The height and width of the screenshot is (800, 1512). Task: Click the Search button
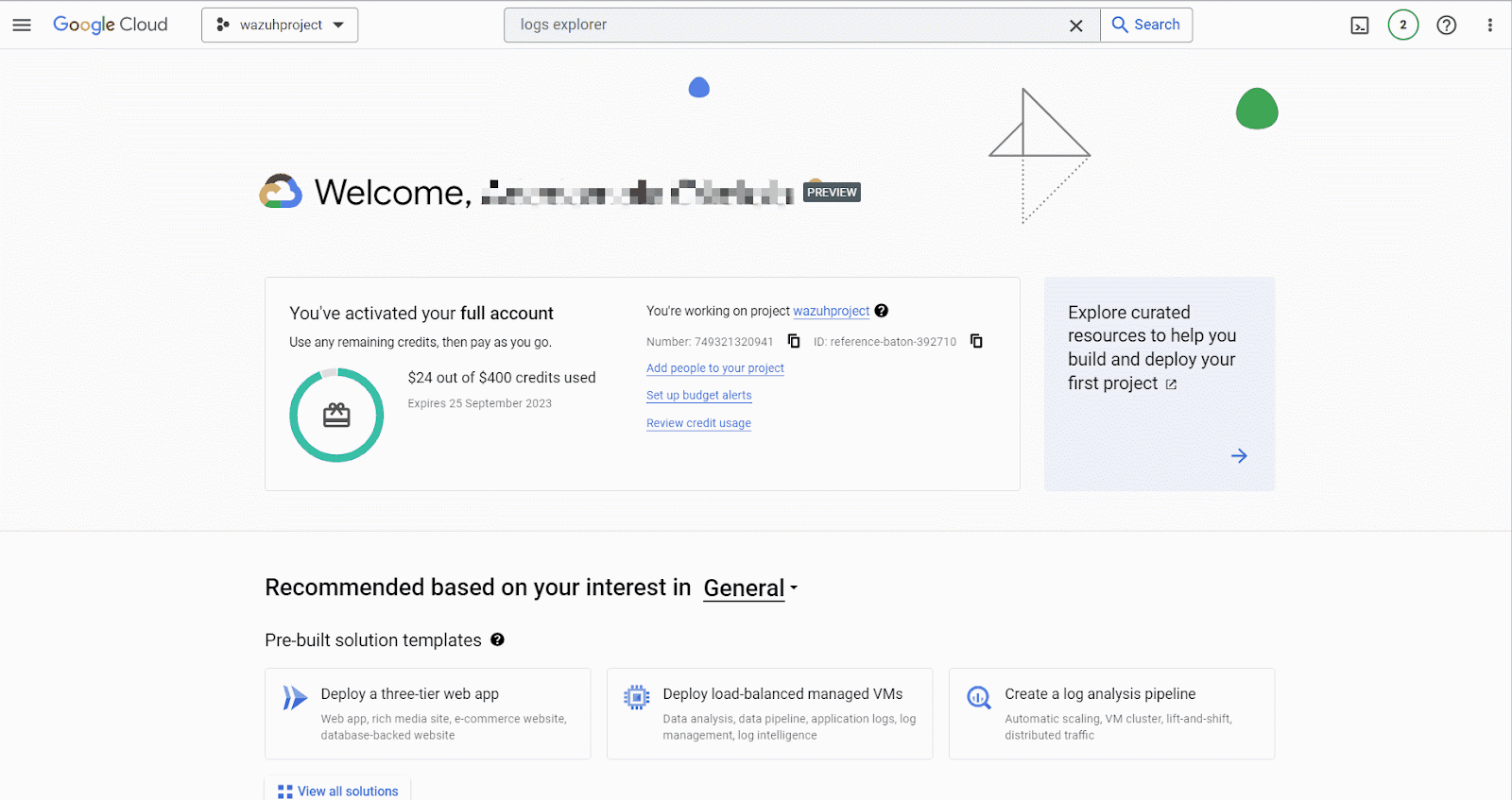click(1146, 26)
